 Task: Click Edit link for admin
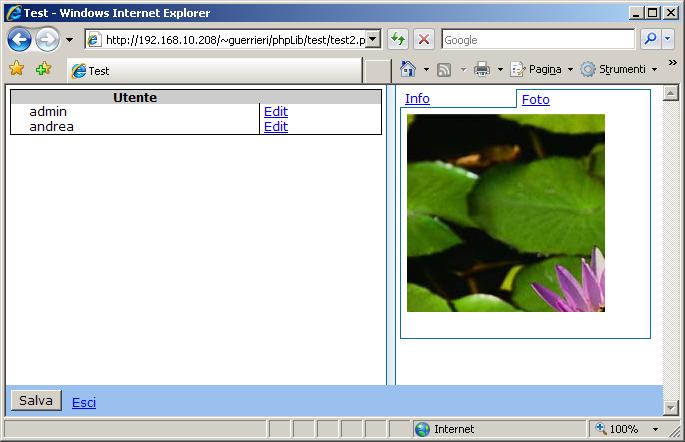click(276, 112)
